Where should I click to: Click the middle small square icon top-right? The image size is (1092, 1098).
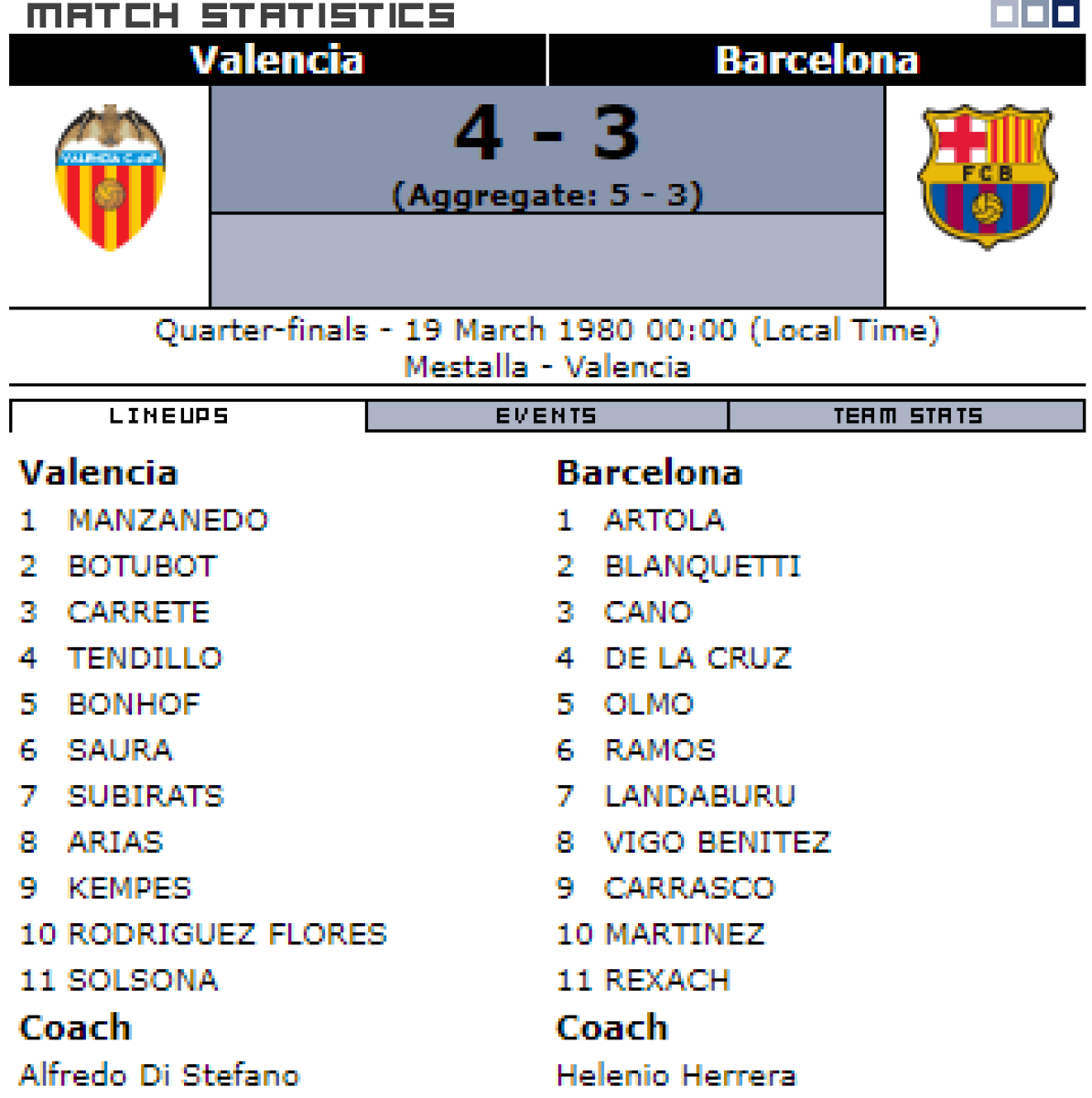click(x=1035, y=14)
